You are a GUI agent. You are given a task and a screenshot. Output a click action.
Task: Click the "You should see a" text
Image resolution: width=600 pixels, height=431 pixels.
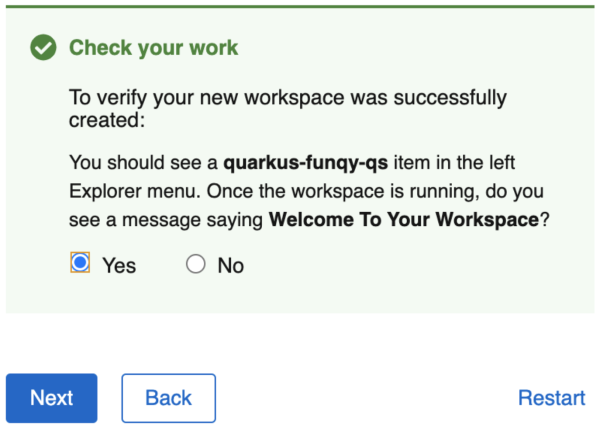click(144, 162)
